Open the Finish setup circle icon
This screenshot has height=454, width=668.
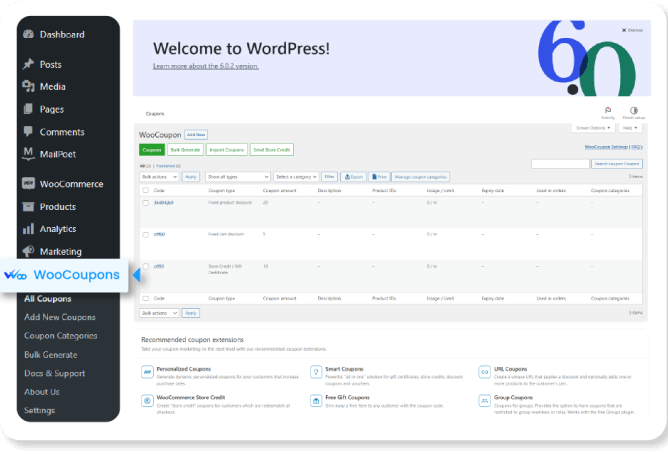(x=634, y=110)
